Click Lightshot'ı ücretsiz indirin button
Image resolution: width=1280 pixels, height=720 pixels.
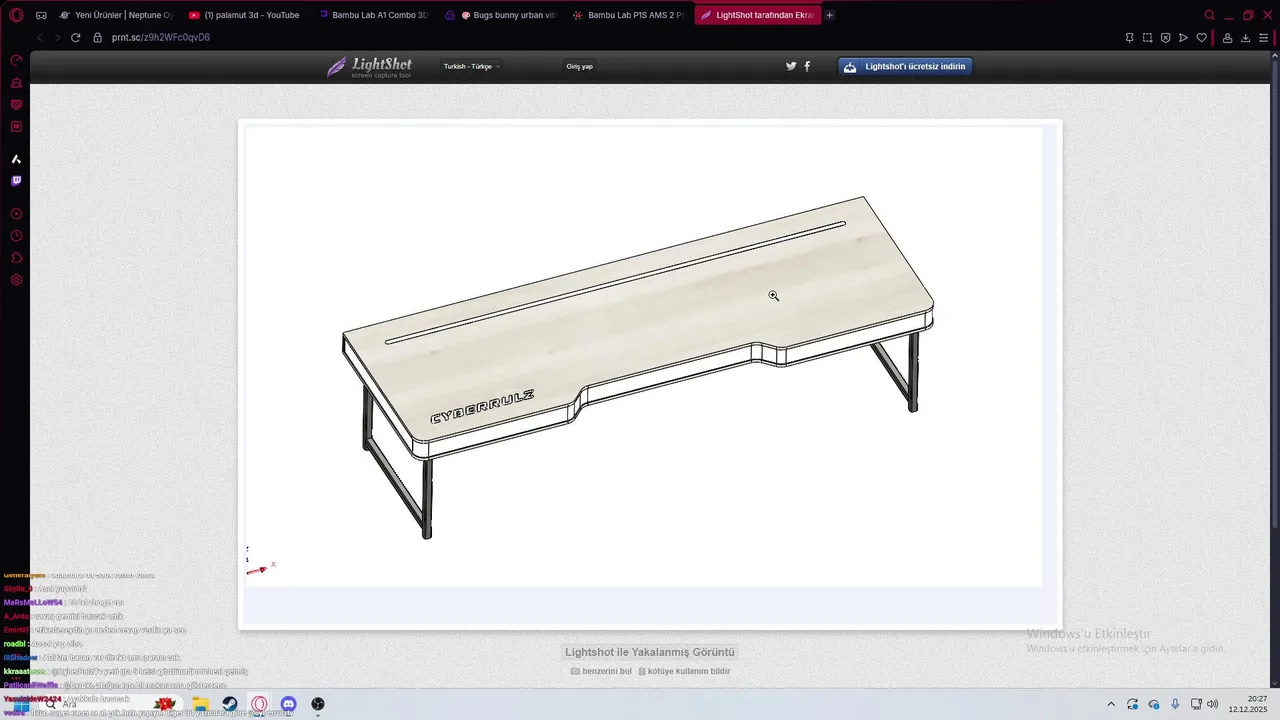click(905, 67)
